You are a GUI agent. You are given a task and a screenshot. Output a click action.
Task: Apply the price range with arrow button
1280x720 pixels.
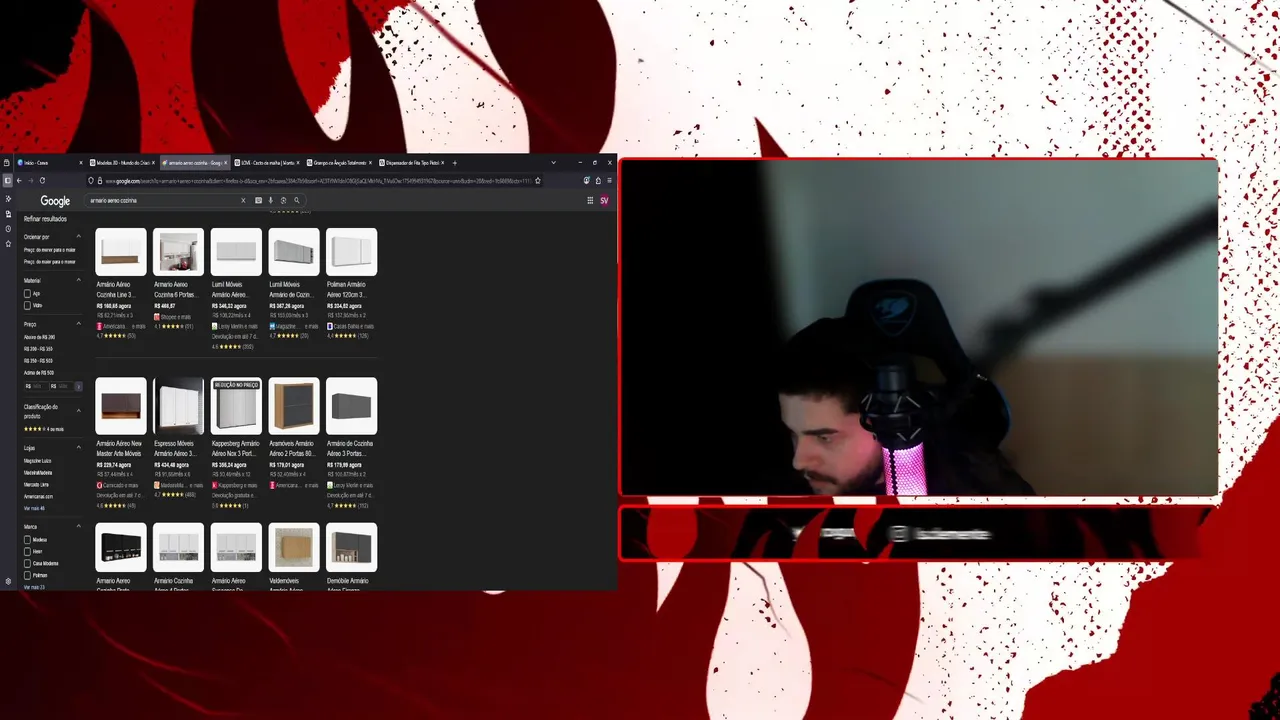click(78, 386)
